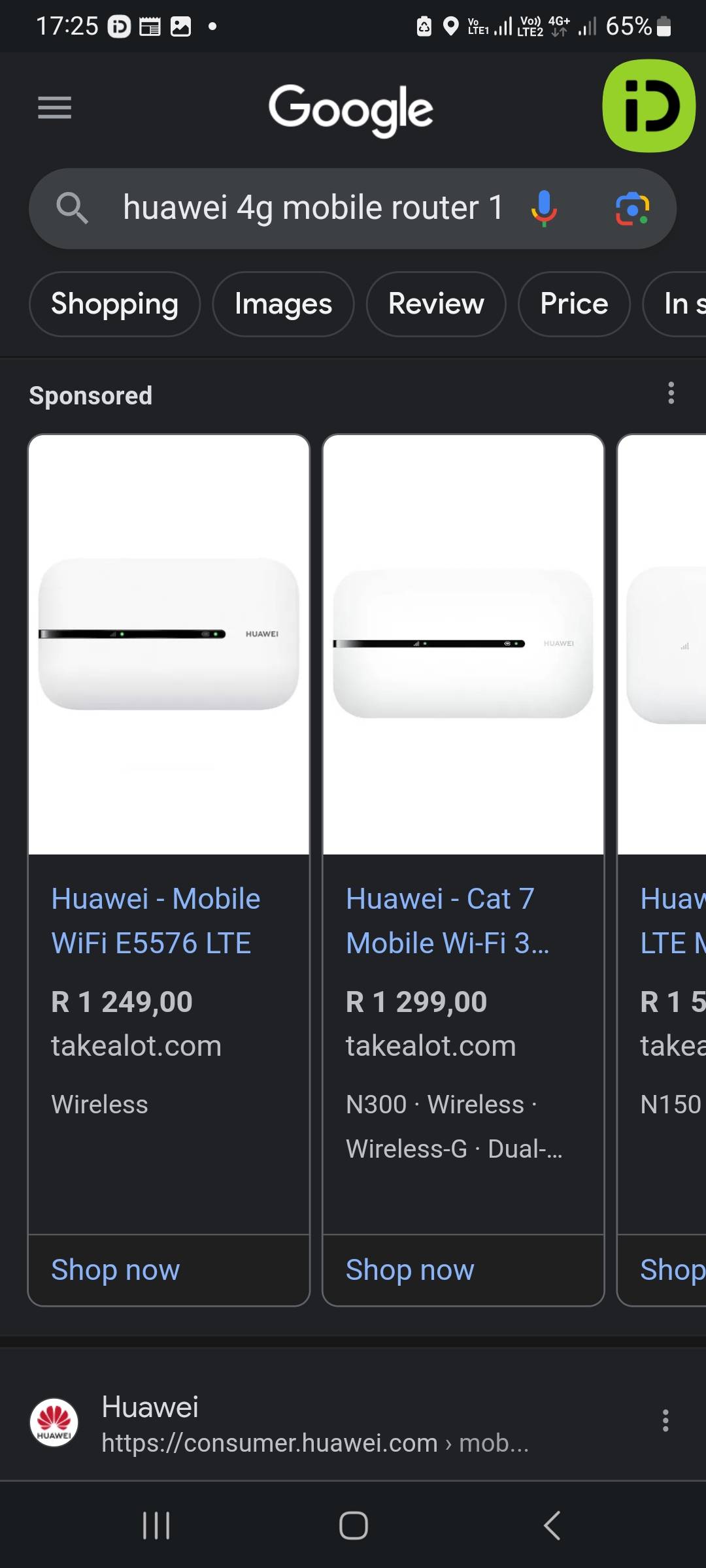This screenshot has height=1568, width=706.
Task: Open Huawei Mobile WiFi E5576 LTE link
Action: (156, 921)
